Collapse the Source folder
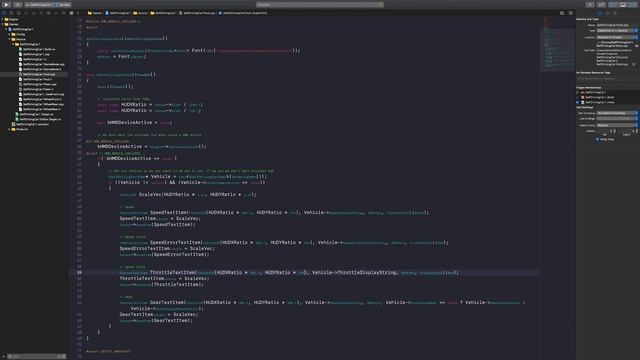The height and width of the screenshot is (360, 640). [9, 39]
